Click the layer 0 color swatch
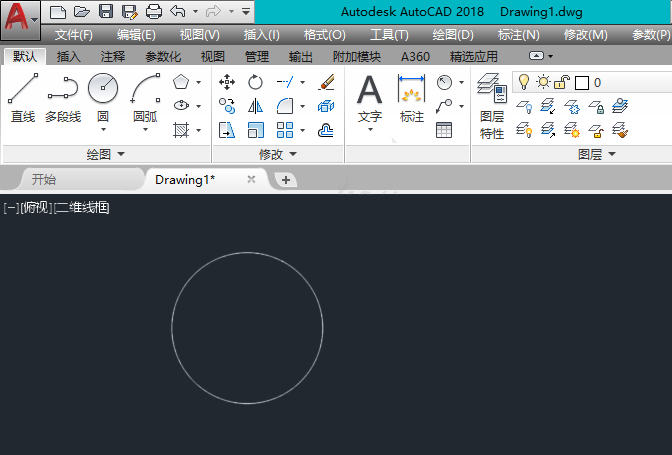This screenshot has width=672, height=455. pyautogui.click(x=582, y=82)
